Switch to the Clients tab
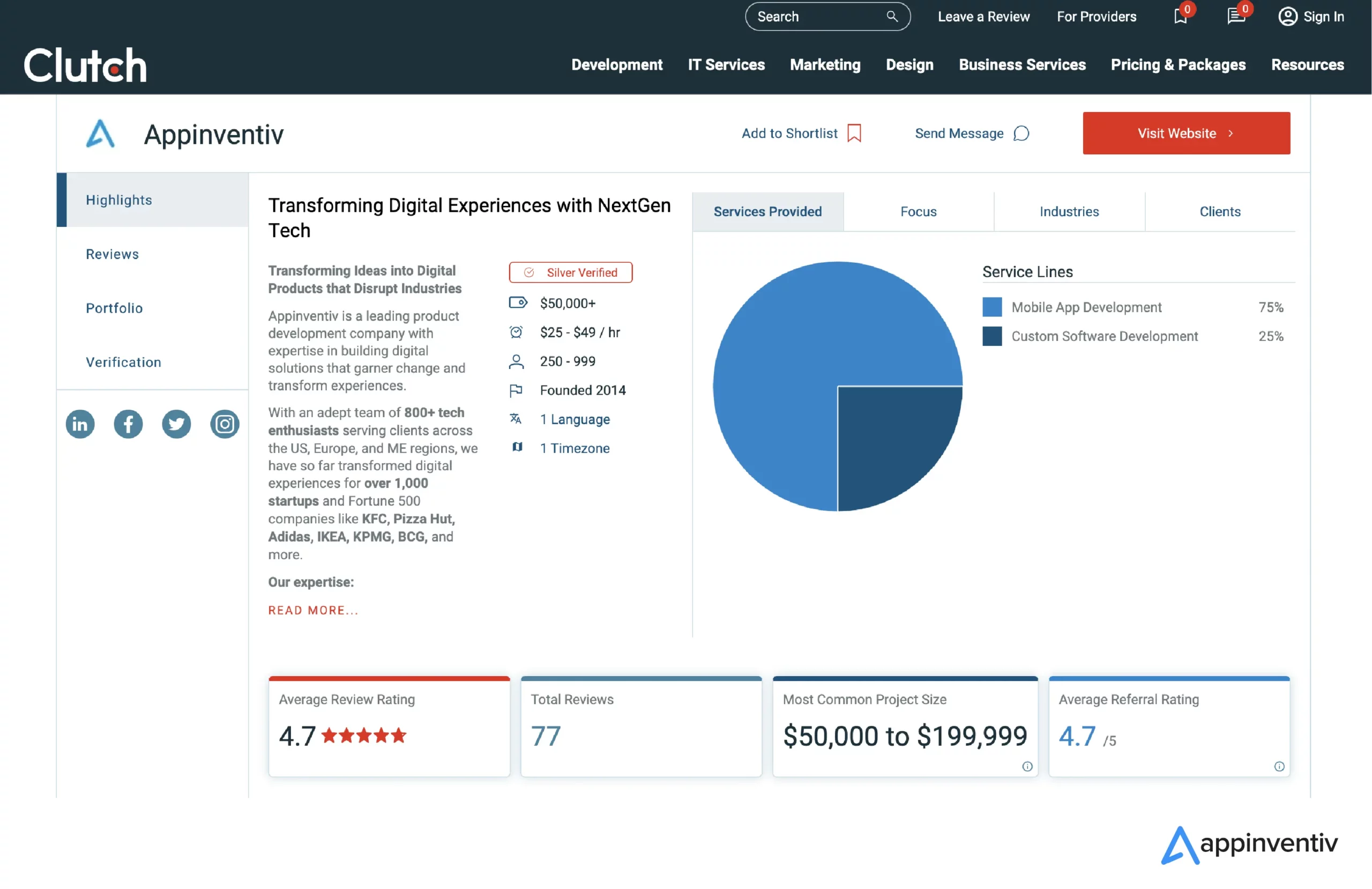The width and height of the screenshot is (1372, 889). pyautogui.click(x=1220, y=212)
